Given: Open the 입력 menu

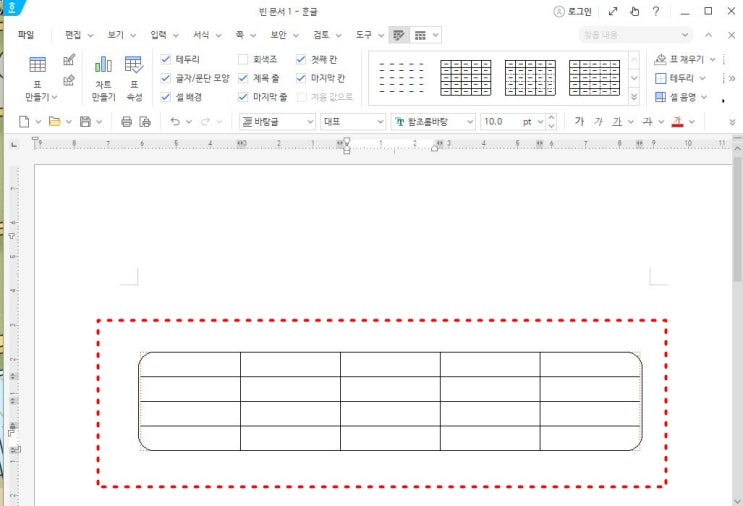Looking at the screenshot, I should (x=158, y=35).
